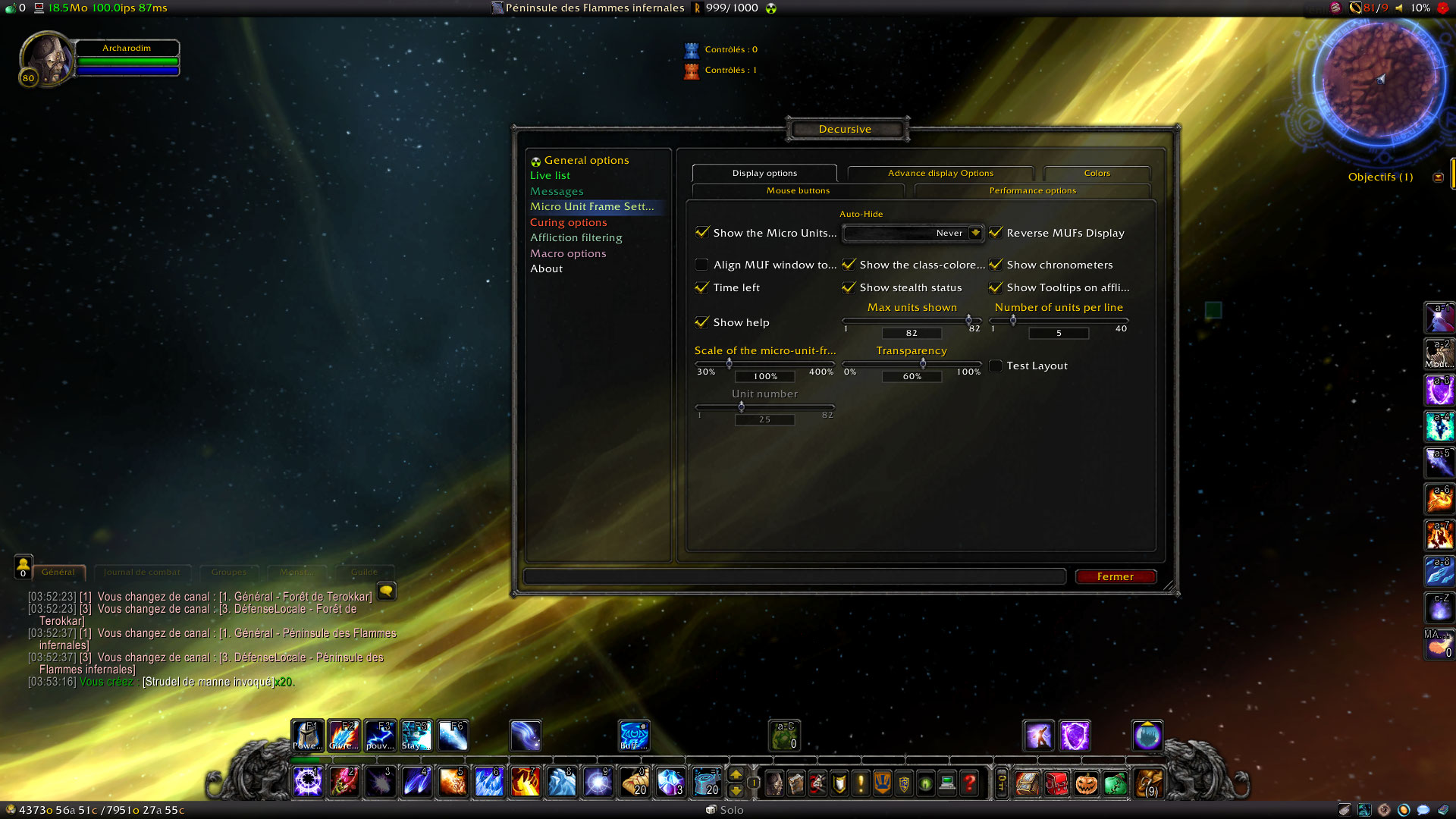
Task: Click the Strudel de manne food action button
Action: click(635, 783)
